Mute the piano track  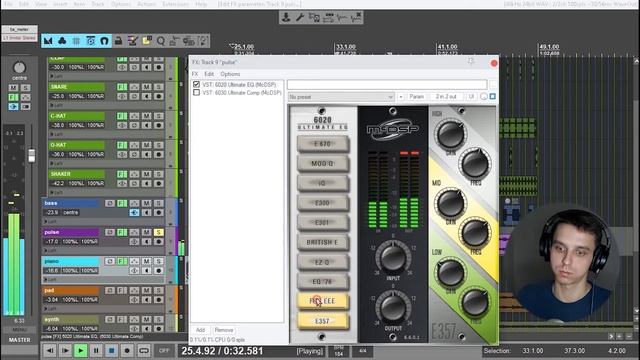(146, 261)
